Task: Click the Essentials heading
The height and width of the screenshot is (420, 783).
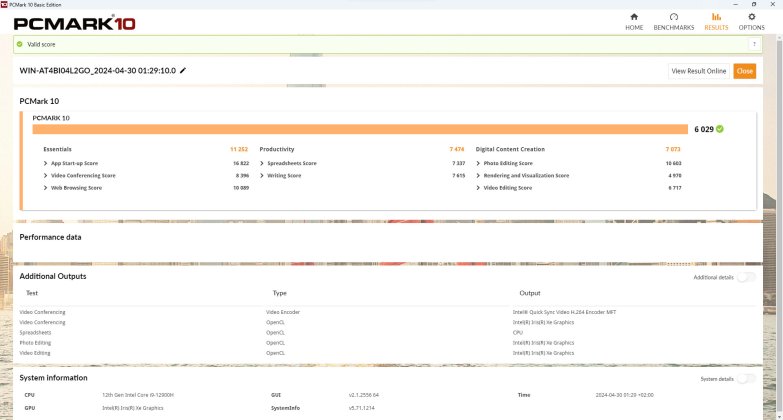Action: 57,149
